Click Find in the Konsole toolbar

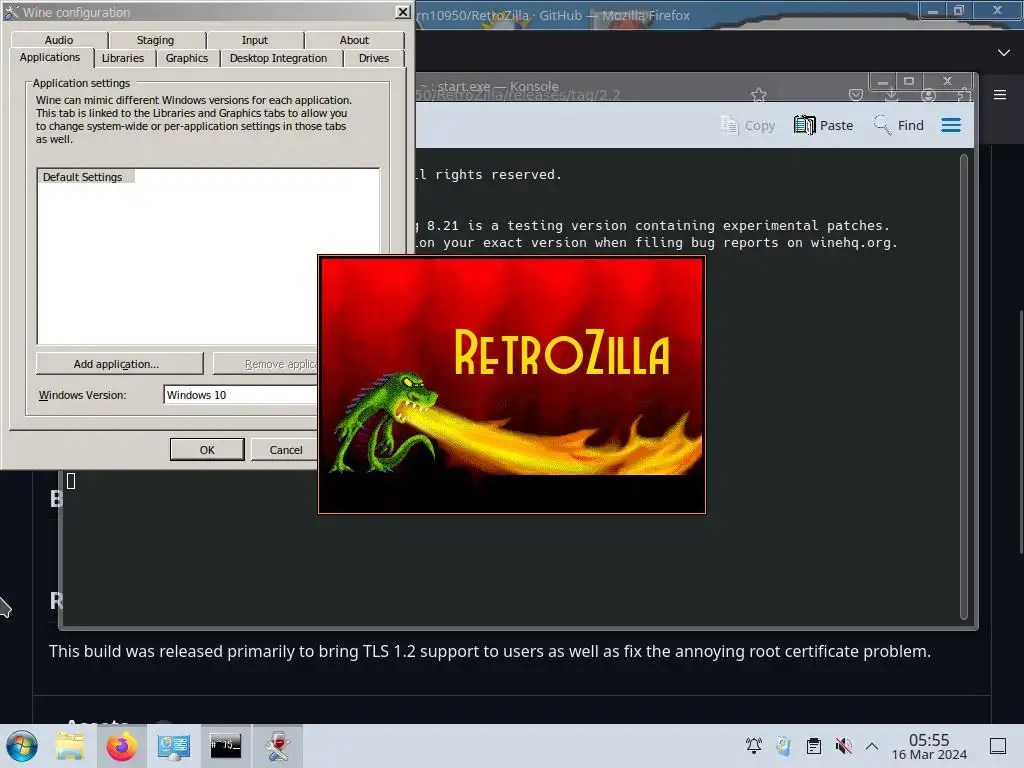click(x=899, y=125)
